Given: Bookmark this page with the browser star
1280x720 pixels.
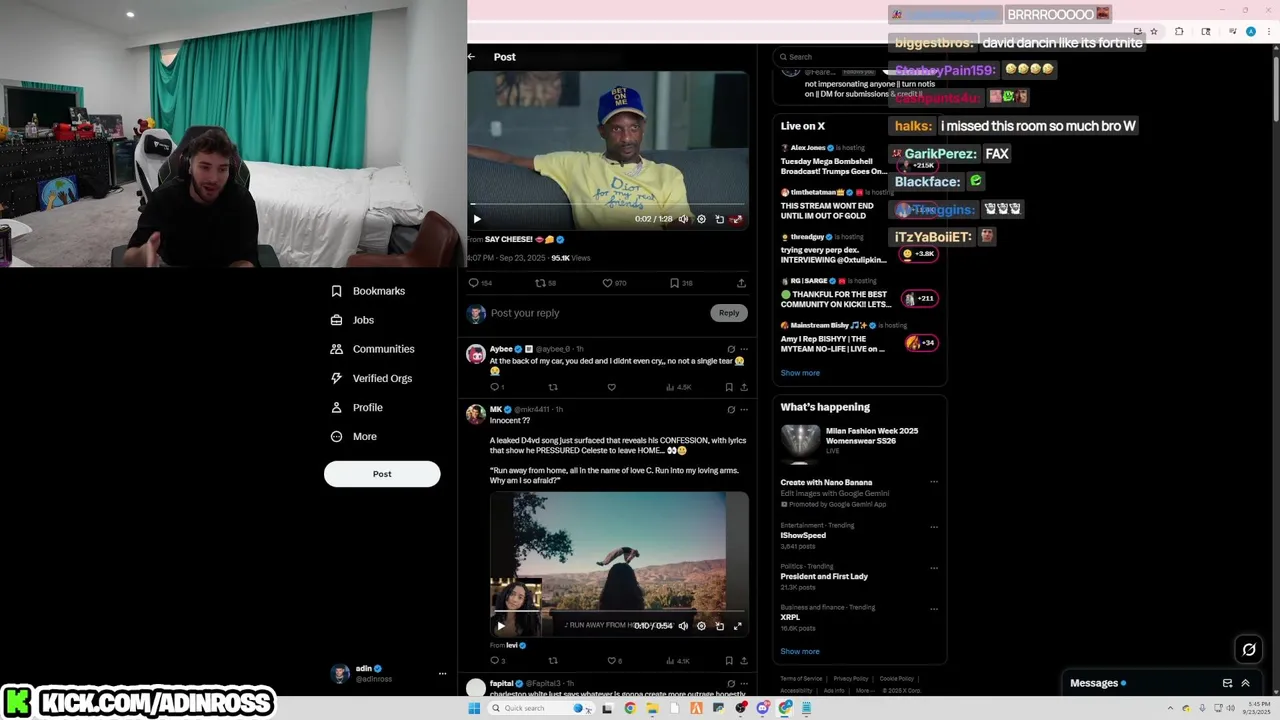Looking at the screenshot, I should point(1153,32).
